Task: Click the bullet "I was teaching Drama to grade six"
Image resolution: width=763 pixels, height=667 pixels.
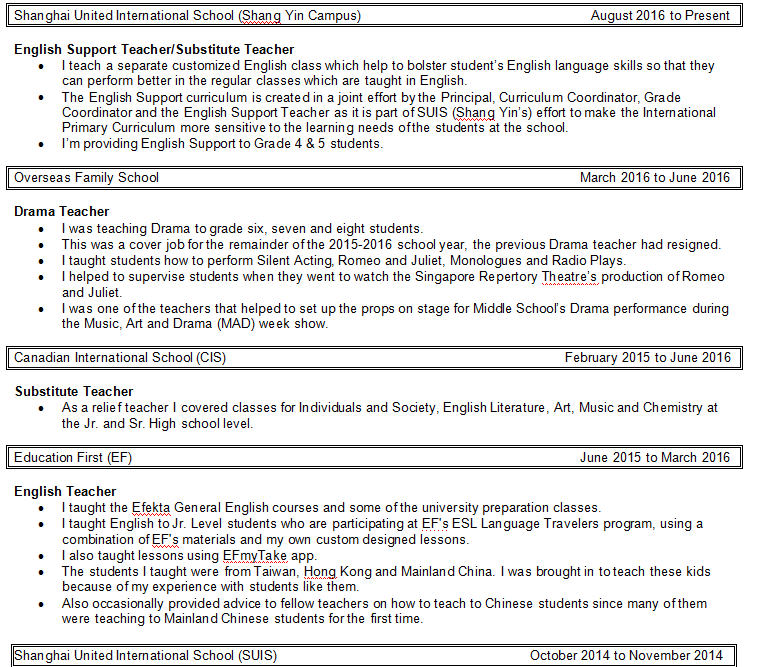Action: (242, 228)
